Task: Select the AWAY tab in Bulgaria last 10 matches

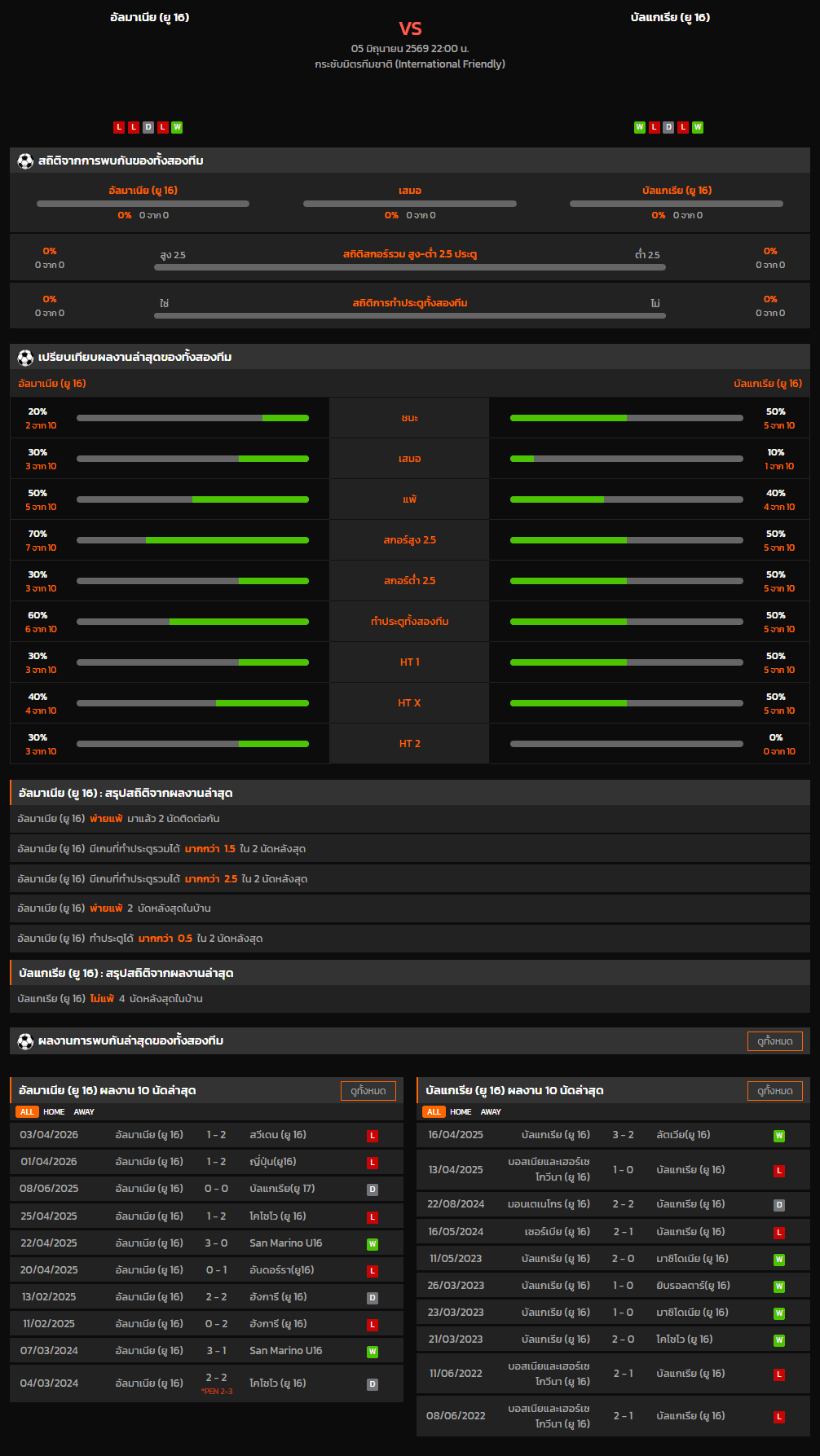Action: point(491,1112)
